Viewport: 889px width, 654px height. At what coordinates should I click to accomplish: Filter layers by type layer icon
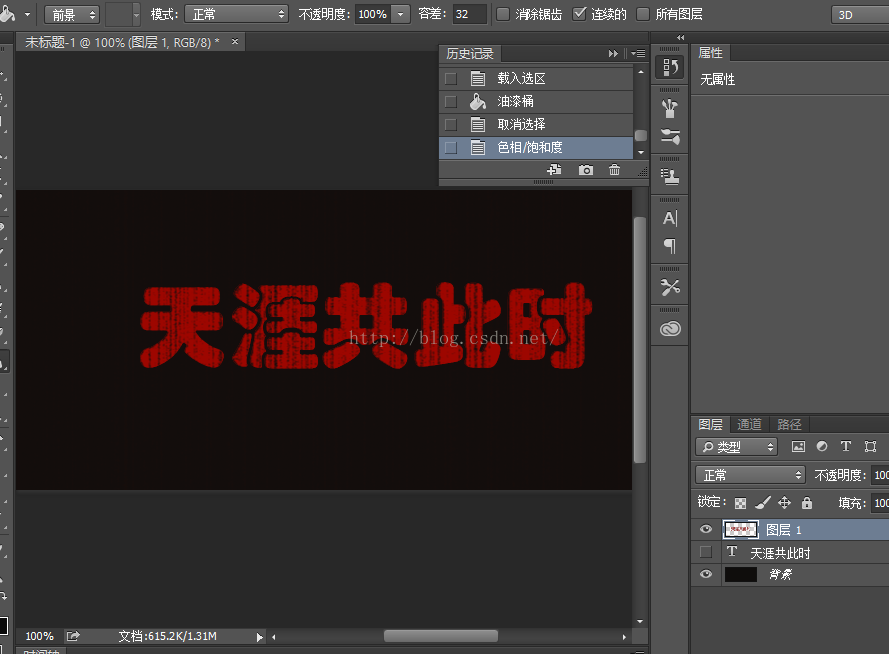click(x=845, y=447)
